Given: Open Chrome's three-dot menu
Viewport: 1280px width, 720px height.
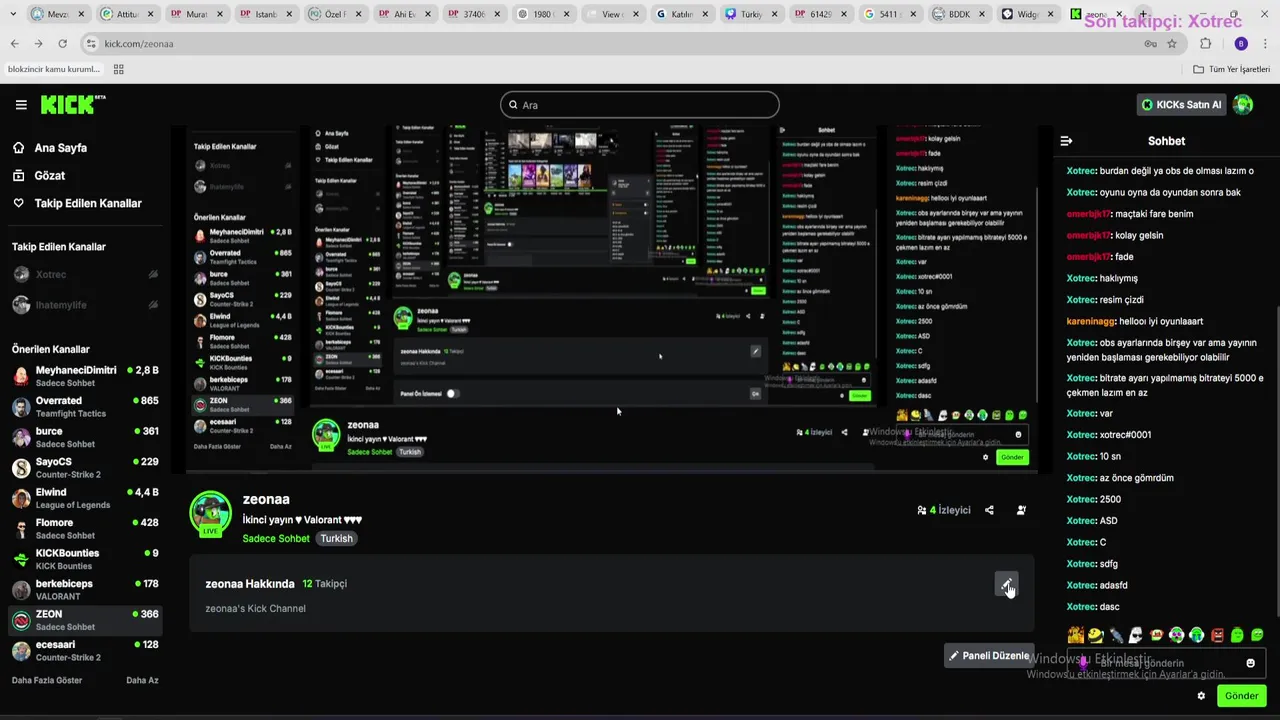Looking at the screenshot, I should tap(1266, 44).
